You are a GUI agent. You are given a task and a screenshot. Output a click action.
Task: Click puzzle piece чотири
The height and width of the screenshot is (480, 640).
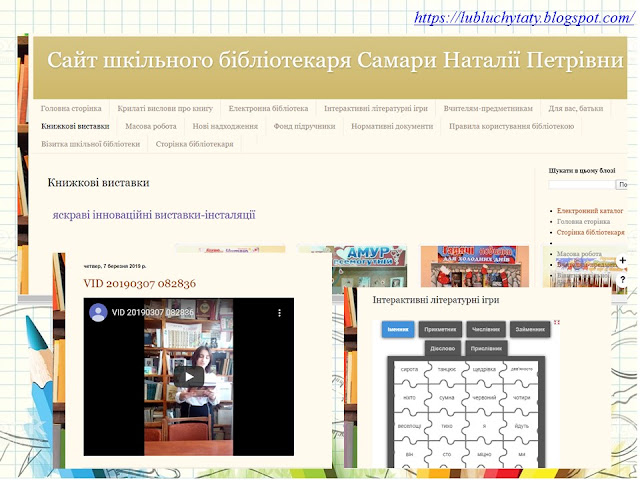point(522,398)
